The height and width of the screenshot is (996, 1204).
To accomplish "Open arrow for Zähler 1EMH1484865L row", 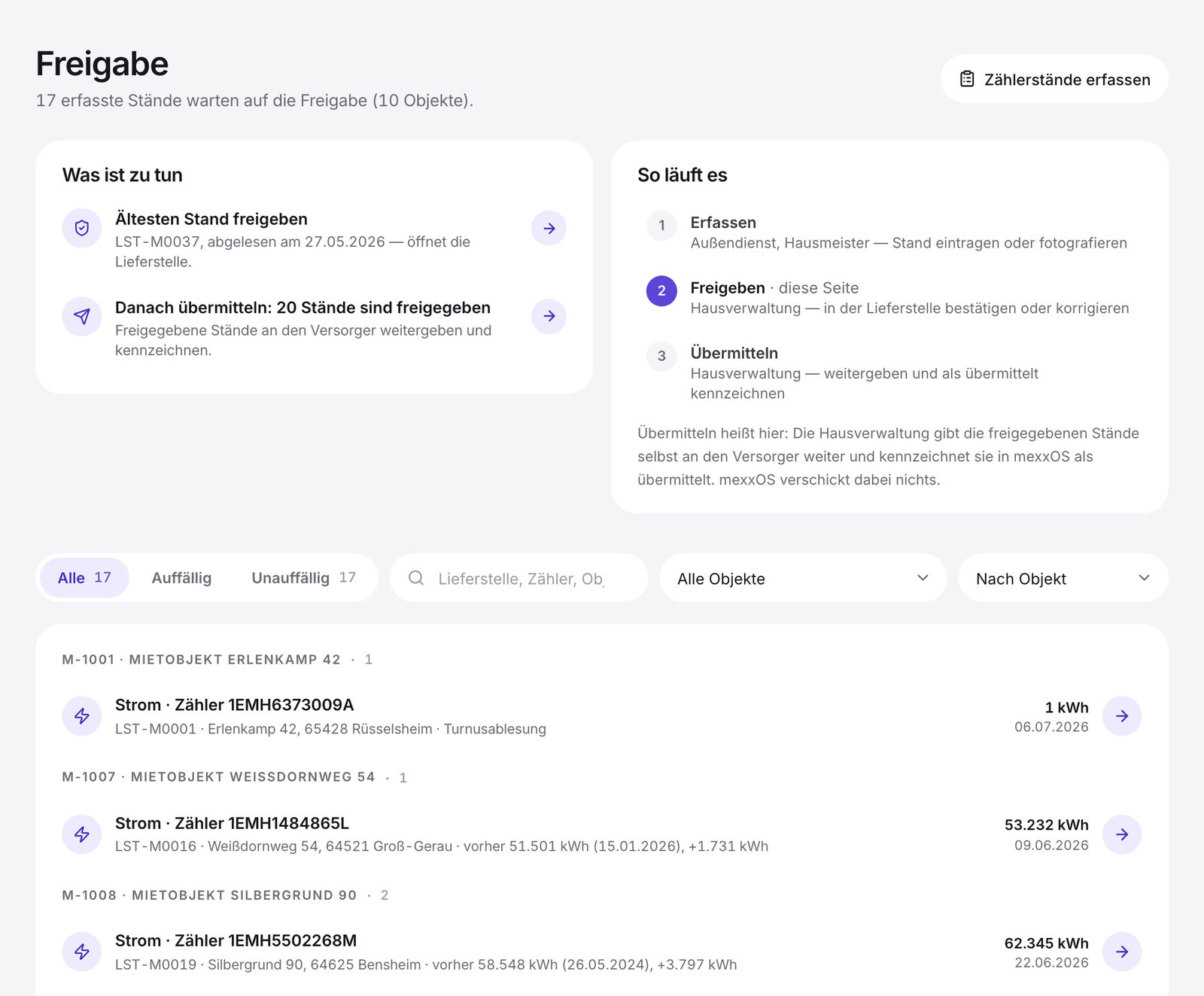I will 1122,834.
